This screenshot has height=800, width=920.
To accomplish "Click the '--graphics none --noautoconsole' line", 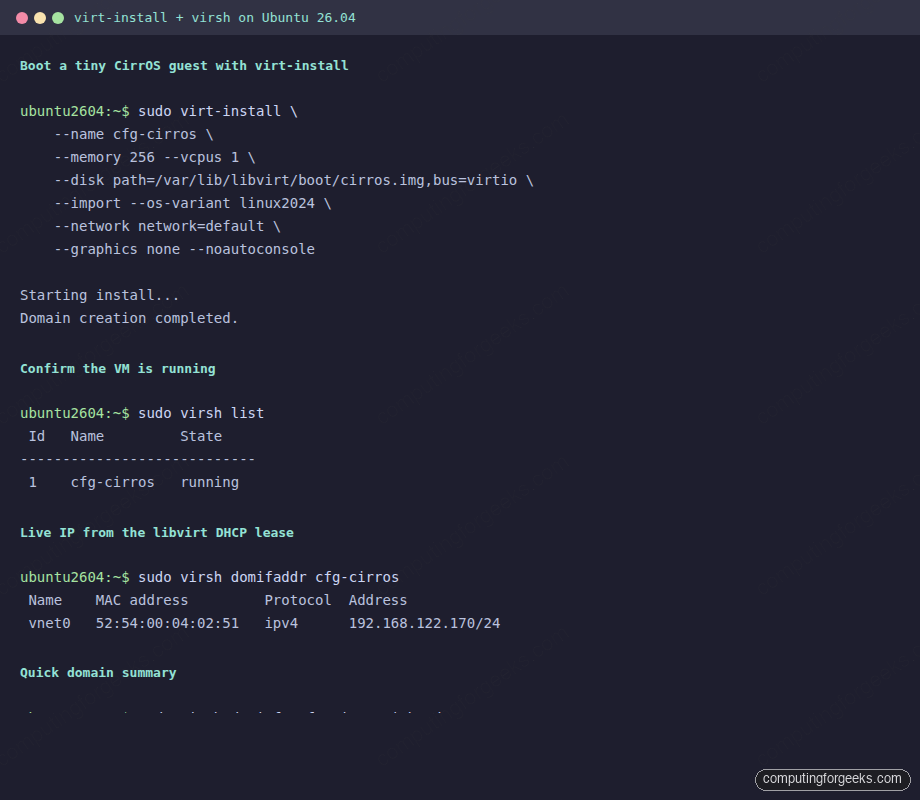I will pos(184,249).
